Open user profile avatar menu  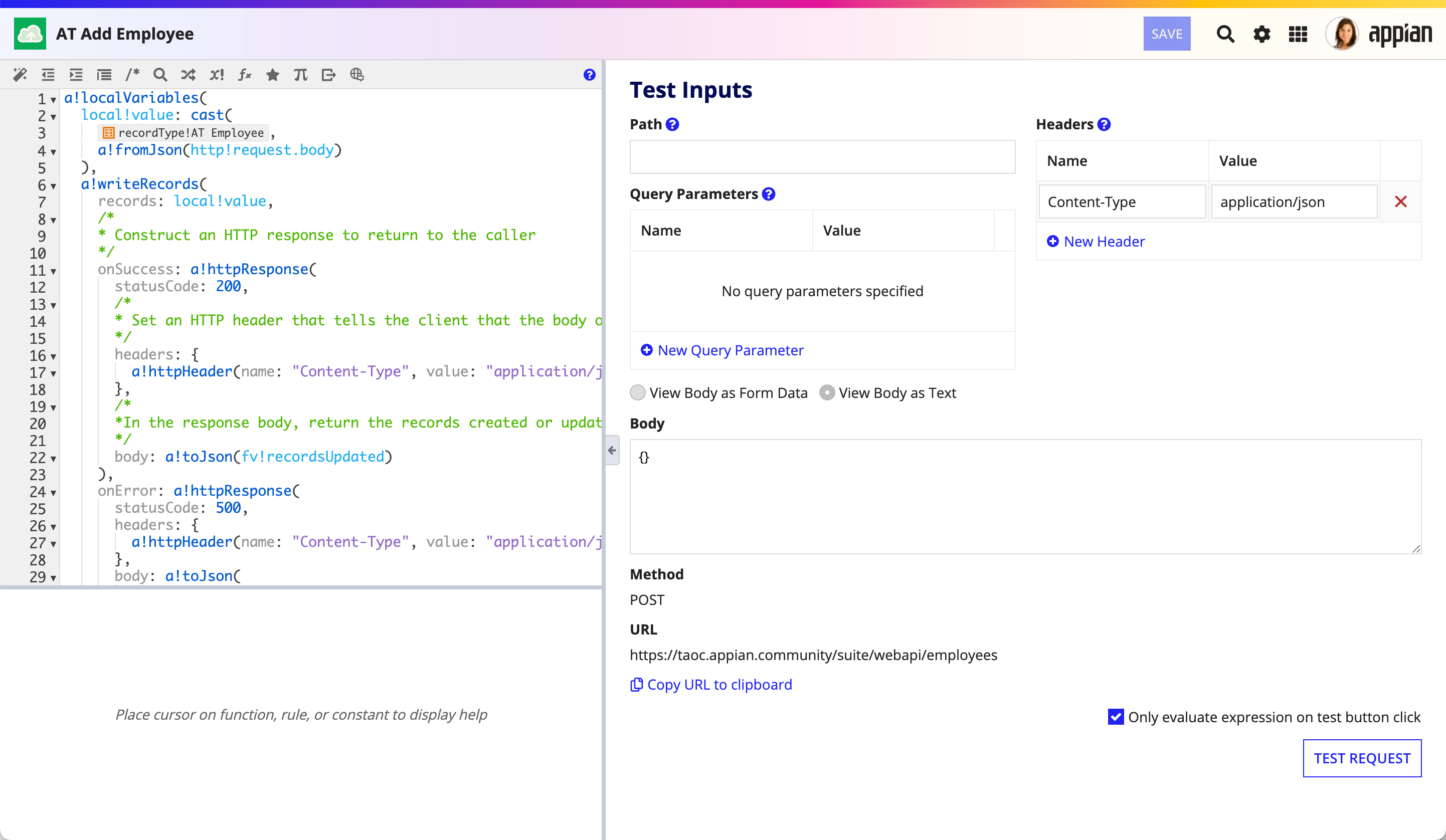tap(1342, 34)
